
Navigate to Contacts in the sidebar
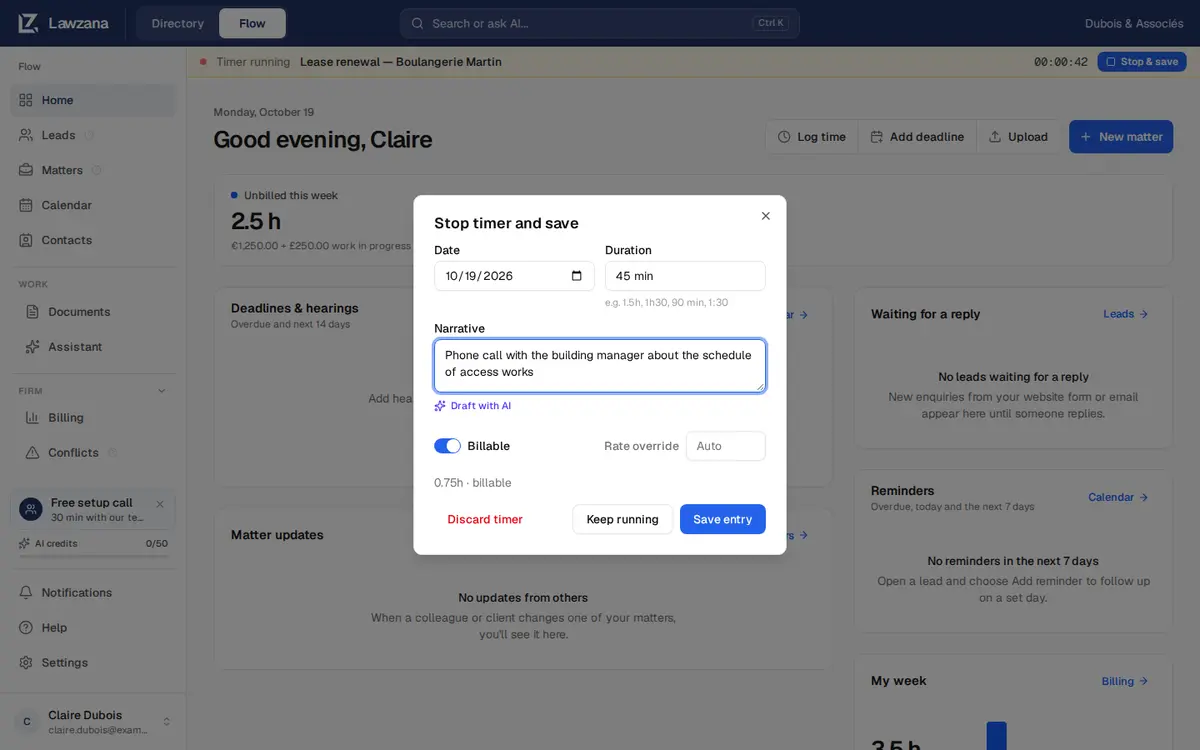(x=93, y=240)
